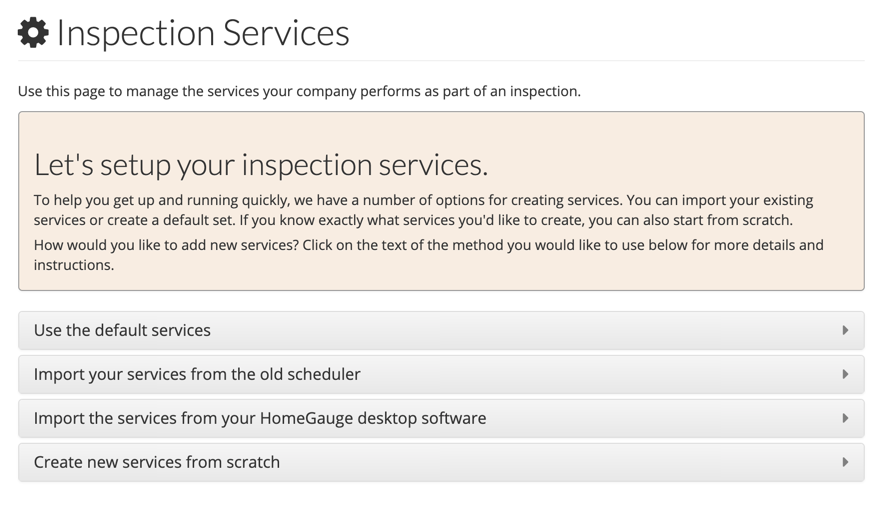Click the 'old scheduler' words in the second option

308,374
